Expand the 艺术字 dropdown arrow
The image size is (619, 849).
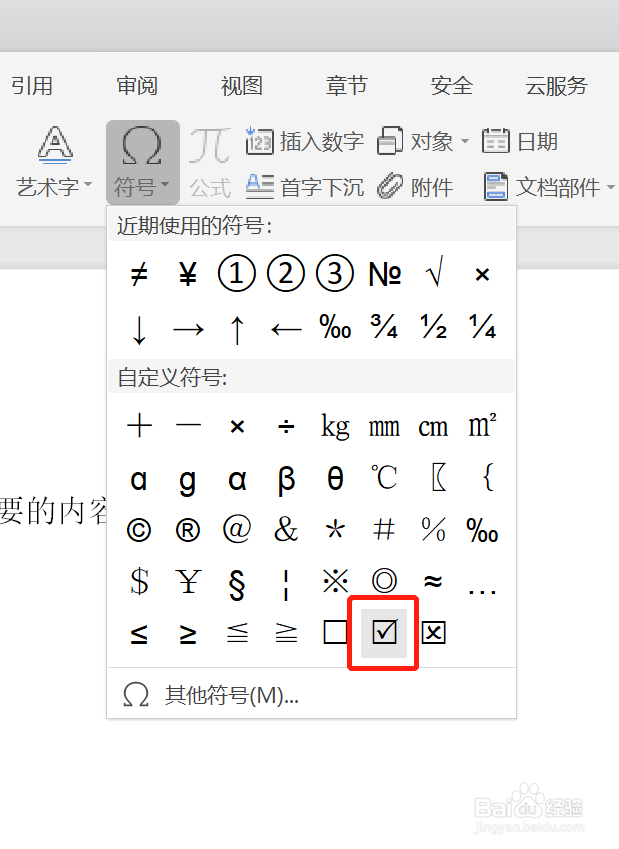88,185
